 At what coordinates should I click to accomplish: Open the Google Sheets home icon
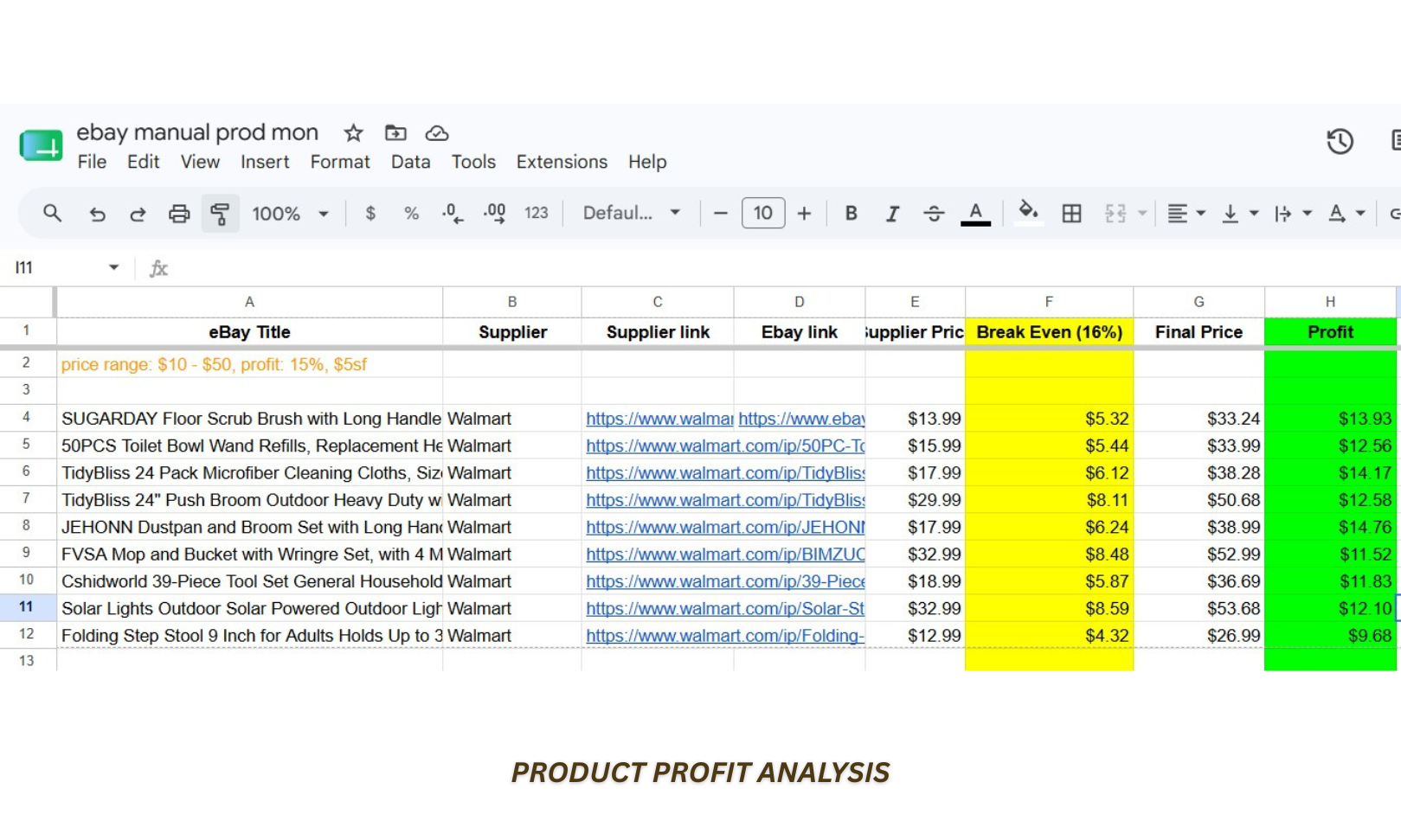coord(41,145)
